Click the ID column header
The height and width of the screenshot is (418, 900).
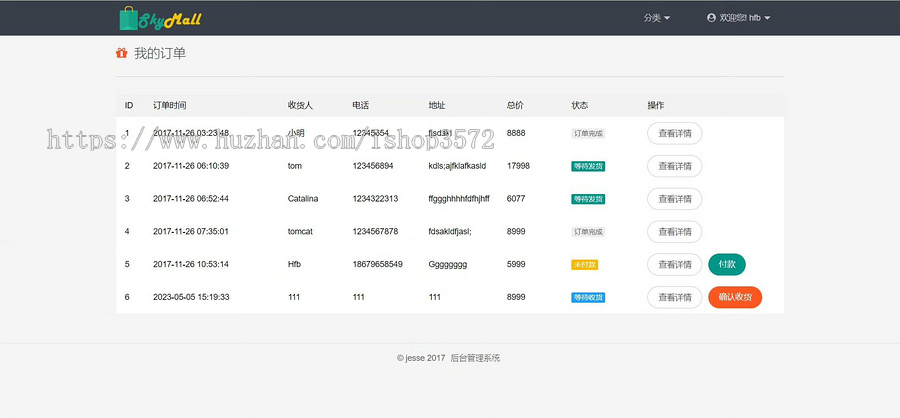point(129,106)
